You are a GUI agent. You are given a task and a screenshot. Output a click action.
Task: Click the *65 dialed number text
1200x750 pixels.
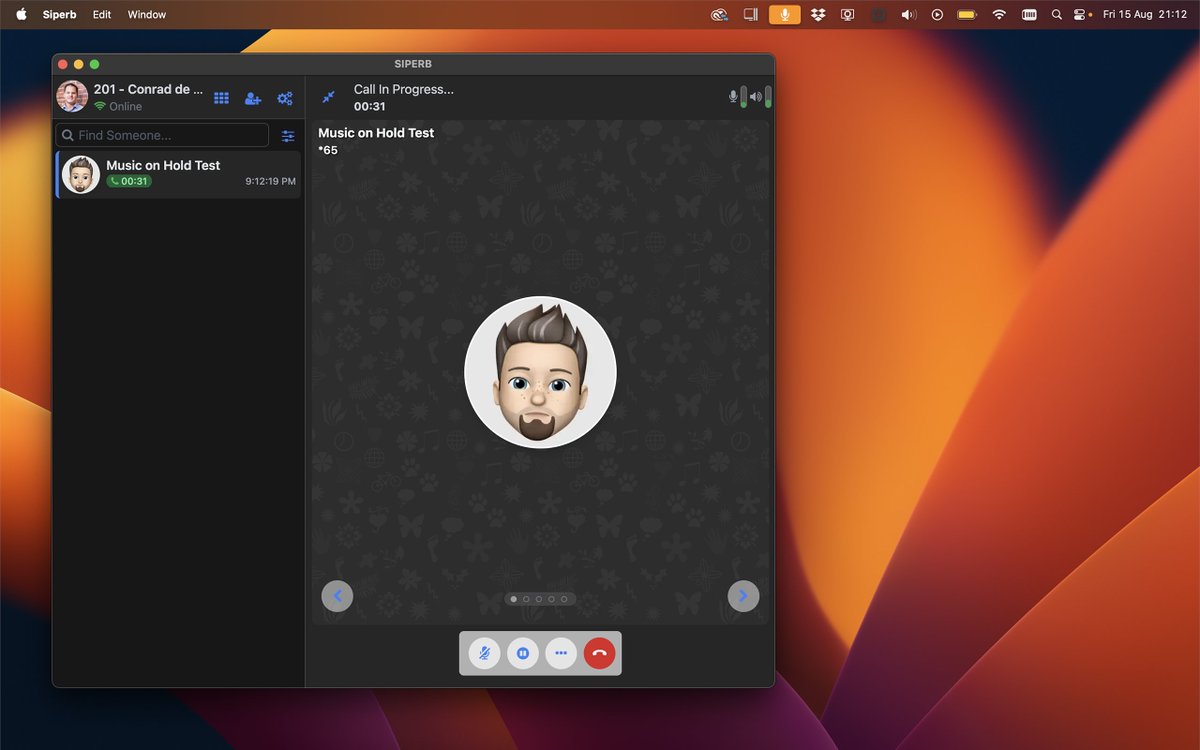coord(328,150)
